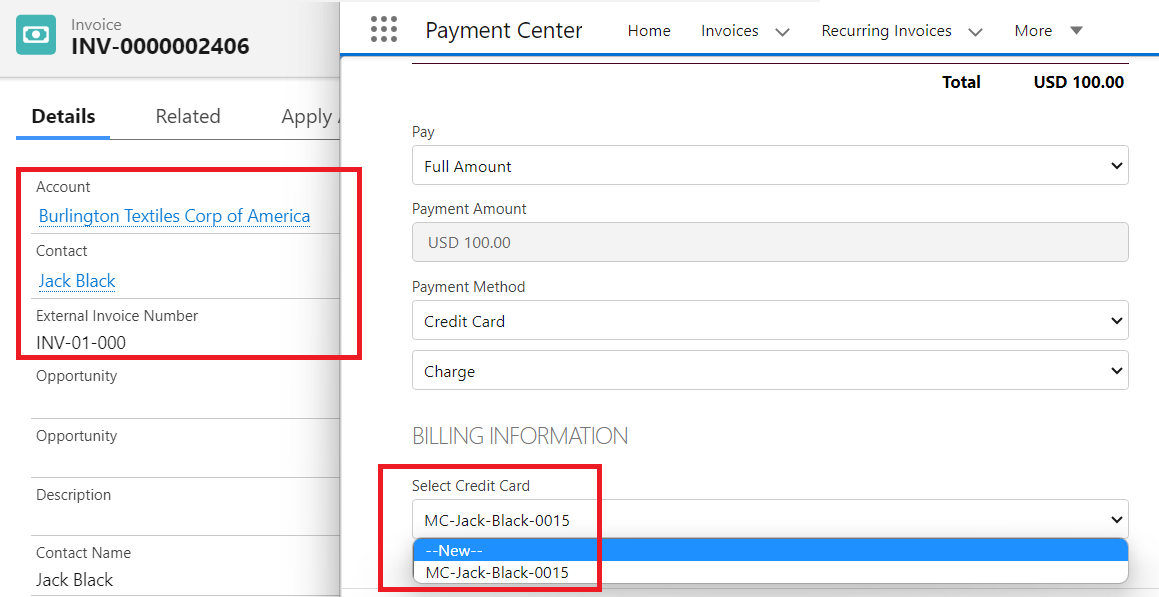The height and width of the screenshot is (597, 1159).
Task: Open the Invoices navigation tab
Action: tap(729, 31)
